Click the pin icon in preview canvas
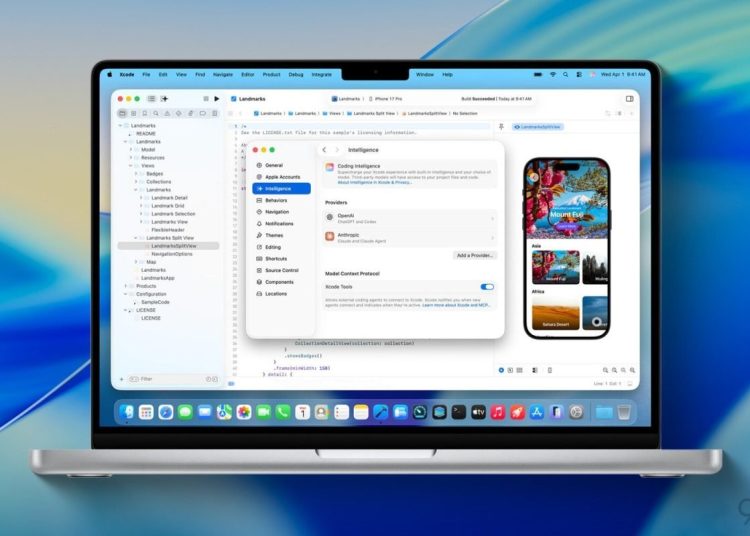This screenshot has width=750, height=536. click(502, 127)
